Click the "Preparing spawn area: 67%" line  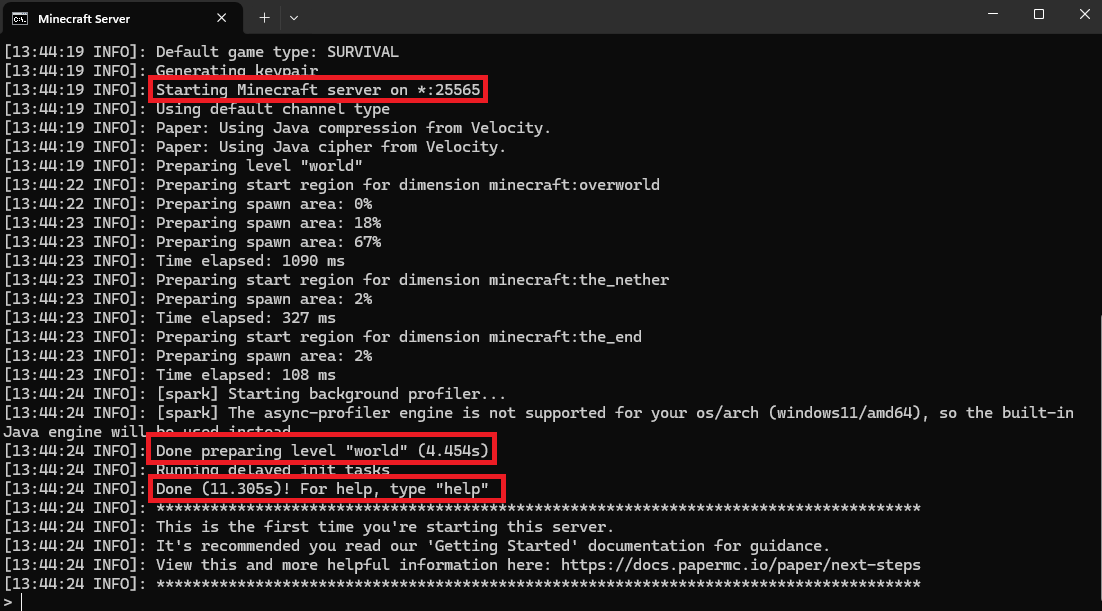point(268,242)
